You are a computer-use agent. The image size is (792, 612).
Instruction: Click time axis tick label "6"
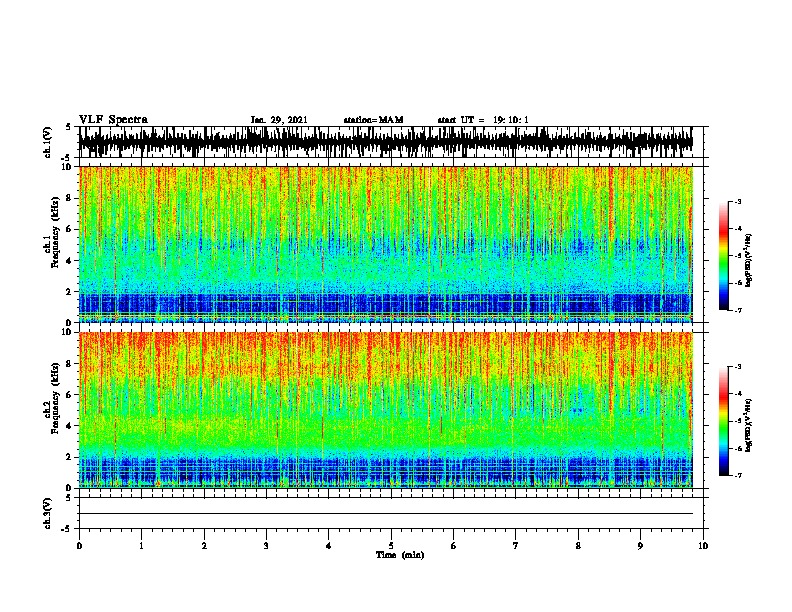click(x=453, y=546)
